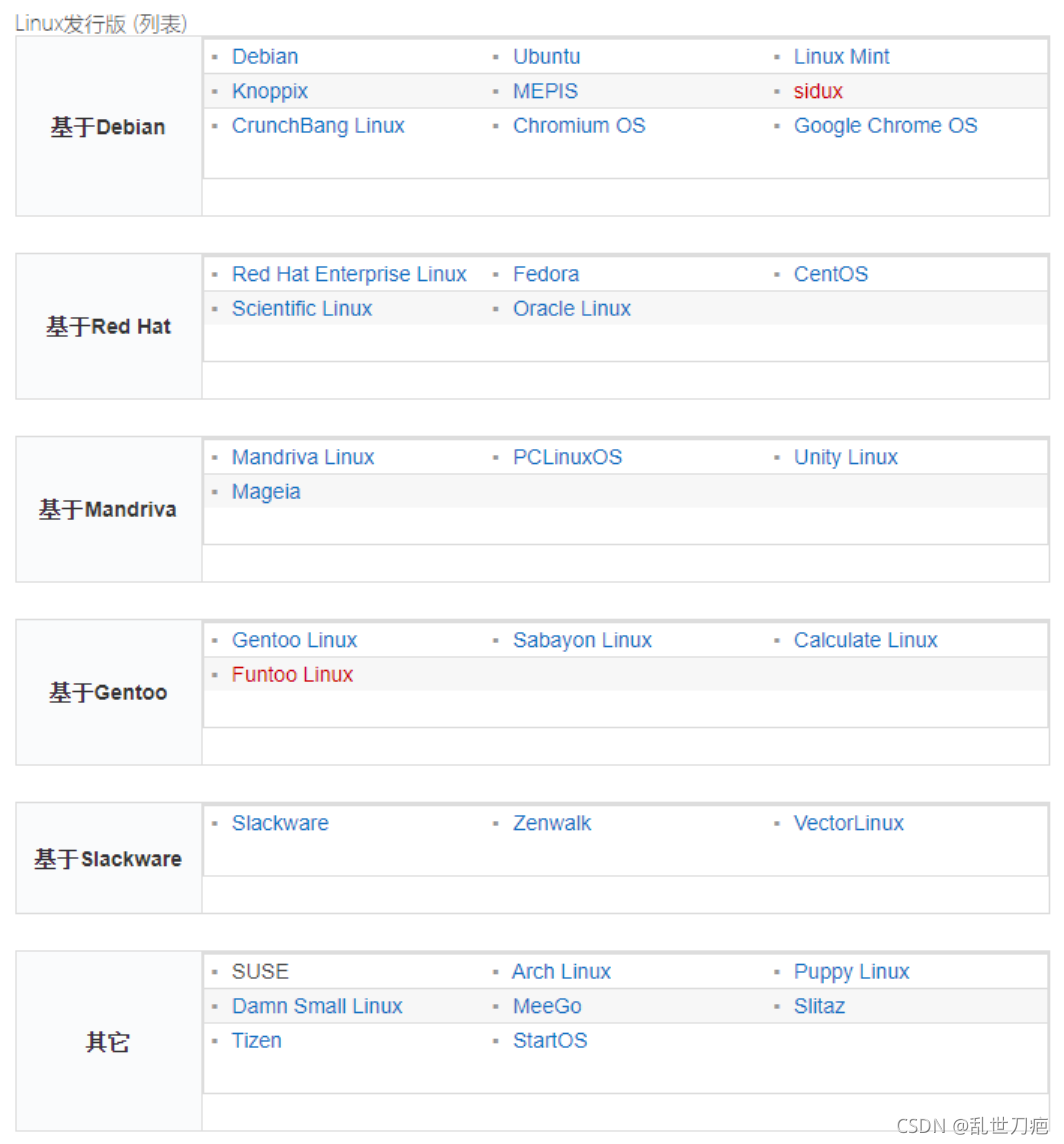Go to the Slackware link
The height and width of the screenshot is (1144, 1064).
pyautogui.click(x=280, y=824)
